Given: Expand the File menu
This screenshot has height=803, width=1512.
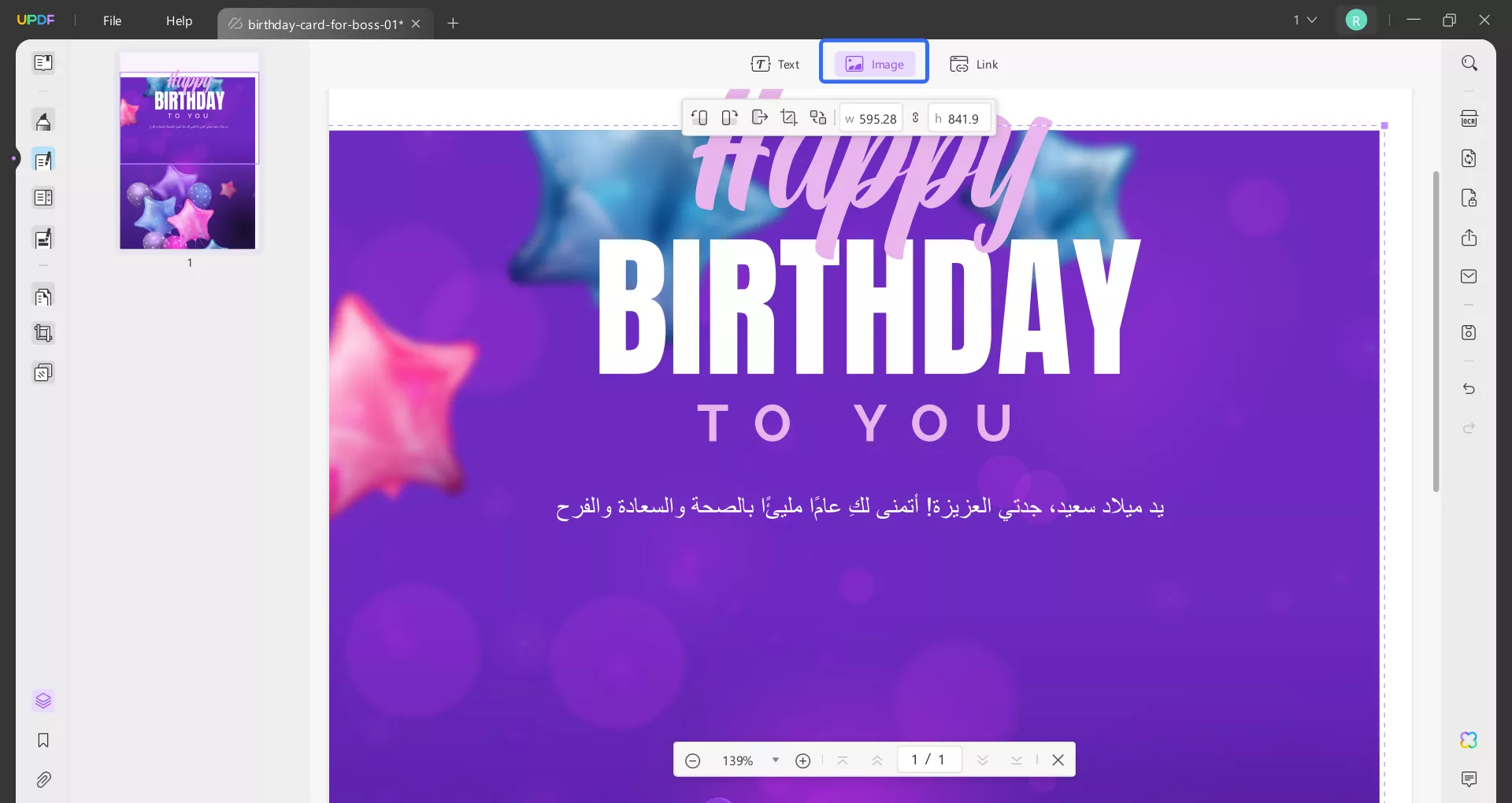Looking at the screenshot, I should click(x=113, y=20).
